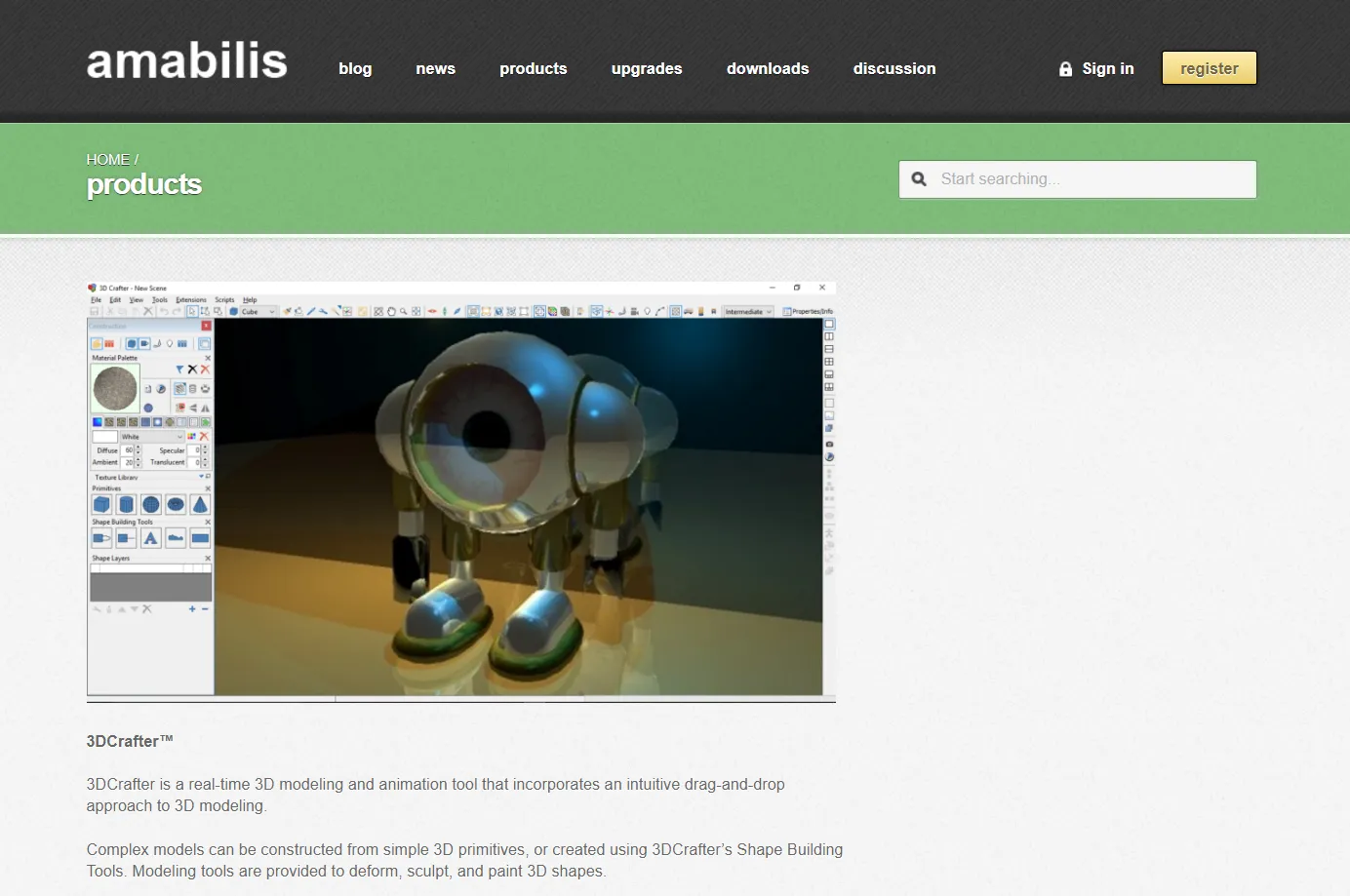Select the torus primitive icon
The height and width of the screenshot is (896, 1350).
[x=176, y=504]
